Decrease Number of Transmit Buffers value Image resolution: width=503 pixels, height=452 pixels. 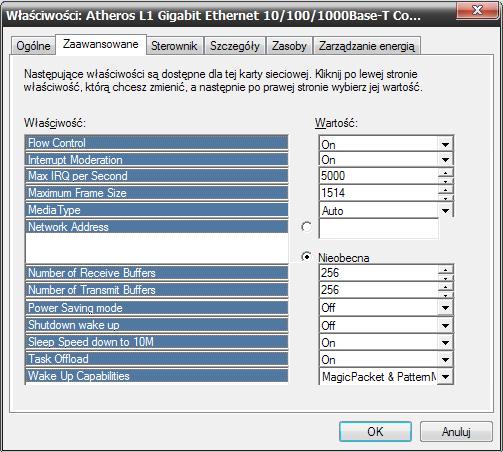pos(446,295)
